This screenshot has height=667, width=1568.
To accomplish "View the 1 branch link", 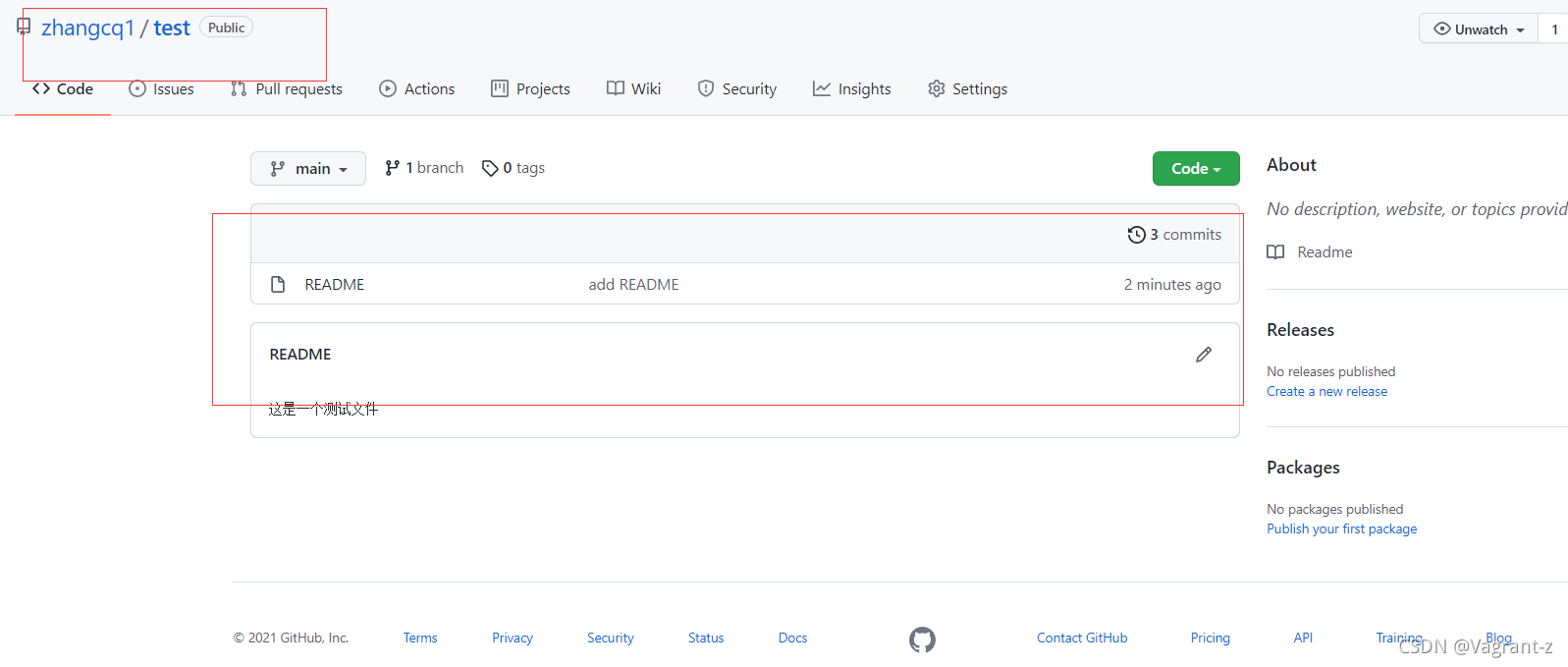I will point(424,168).
